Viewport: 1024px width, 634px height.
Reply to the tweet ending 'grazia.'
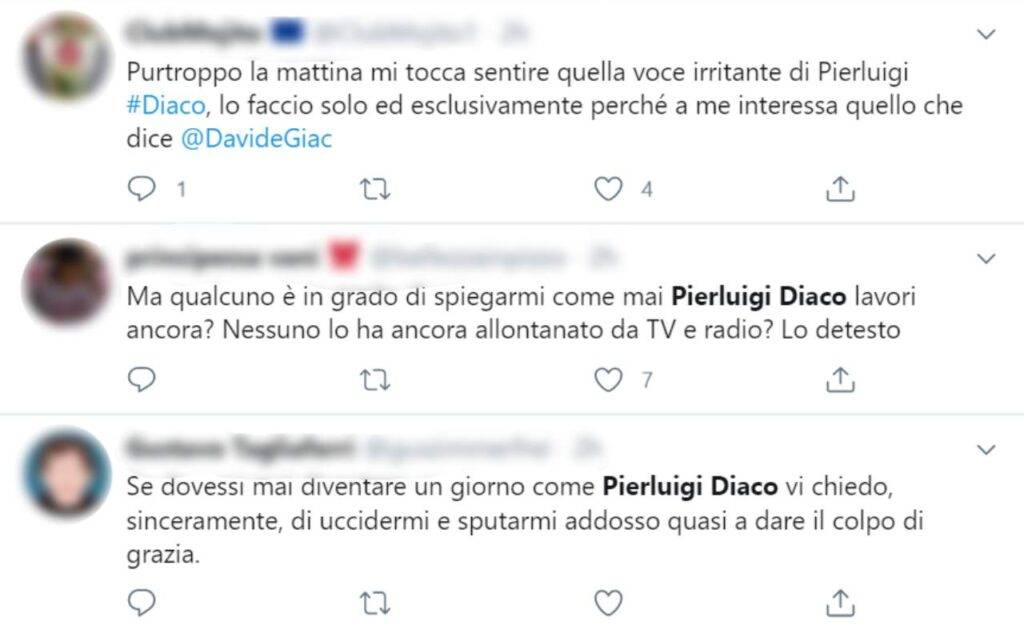point(141,603)
